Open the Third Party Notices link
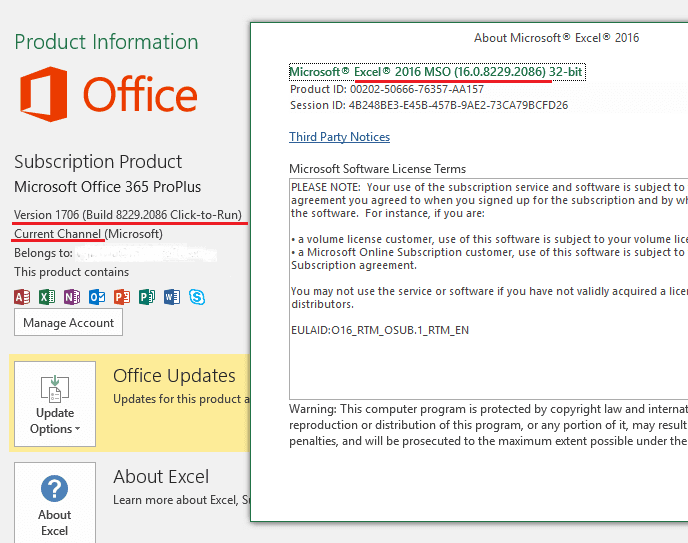The image size is (688, 543). (x=339, y=137)
